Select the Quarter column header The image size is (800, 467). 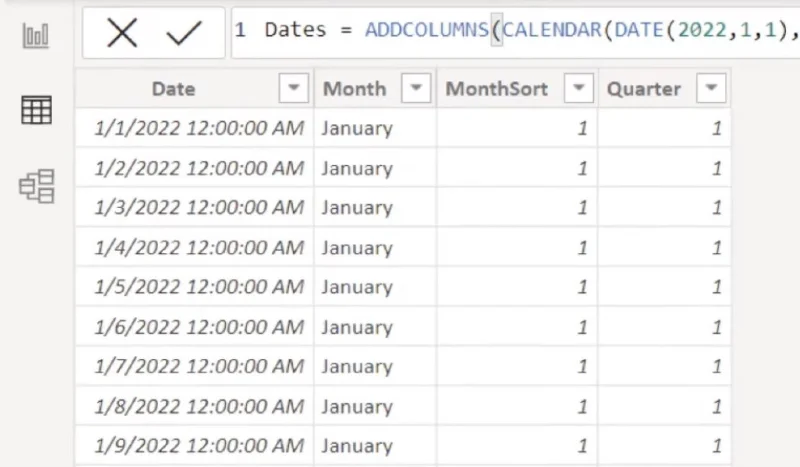643,89
